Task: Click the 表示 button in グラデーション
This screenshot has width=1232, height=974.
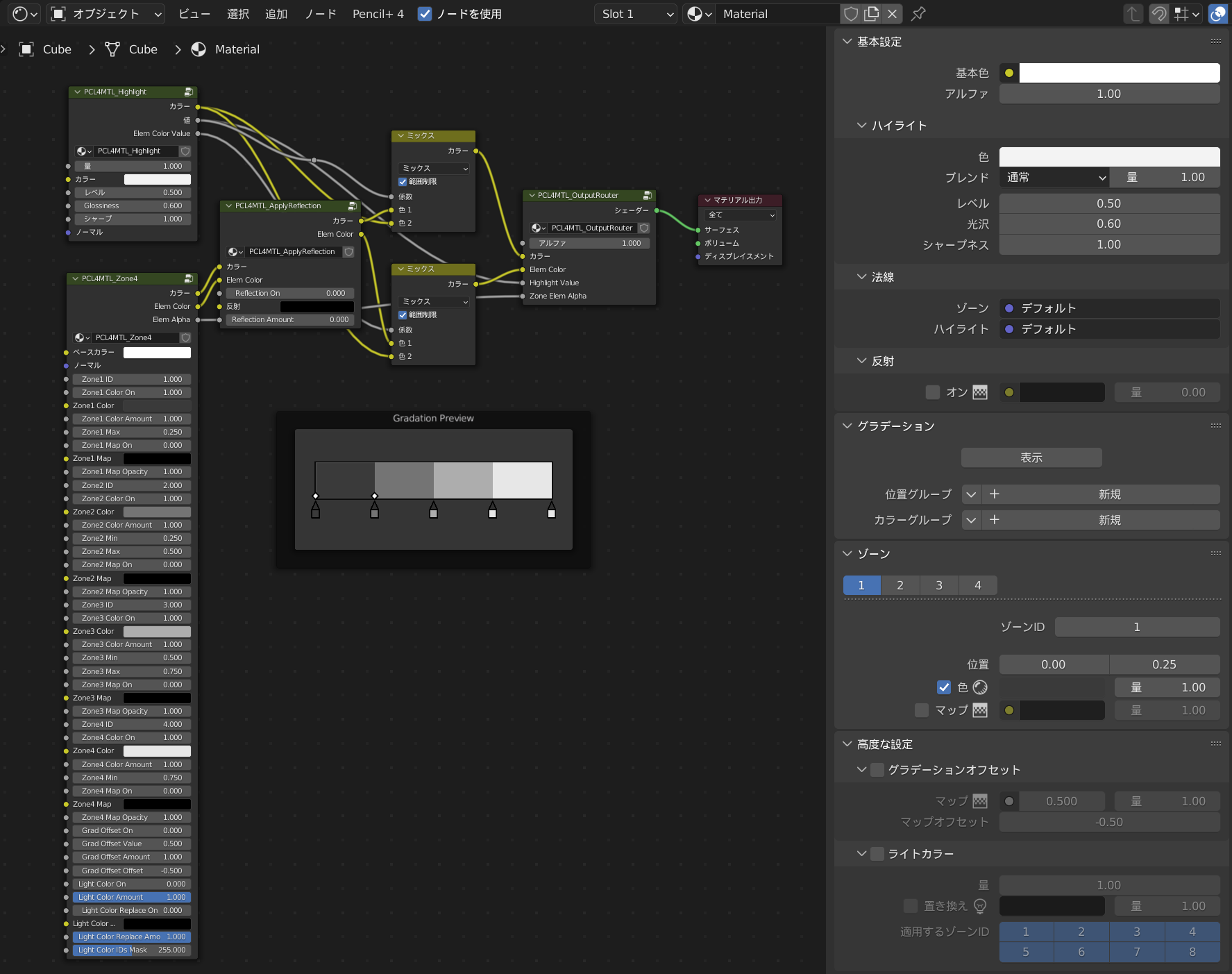Action: click(1031, 457)
